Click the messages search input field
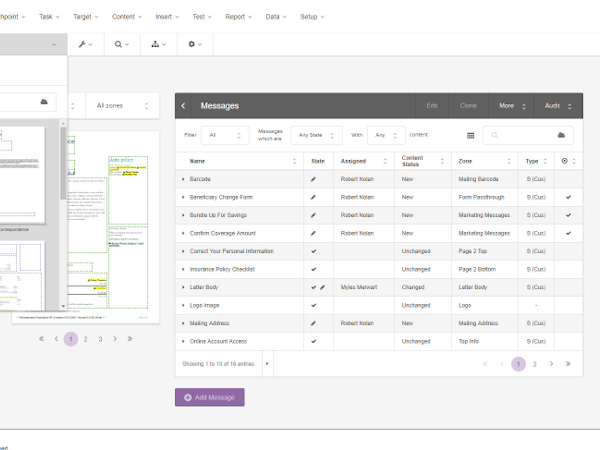The height and width of the screenshot is (450, 600). [528, 135]
